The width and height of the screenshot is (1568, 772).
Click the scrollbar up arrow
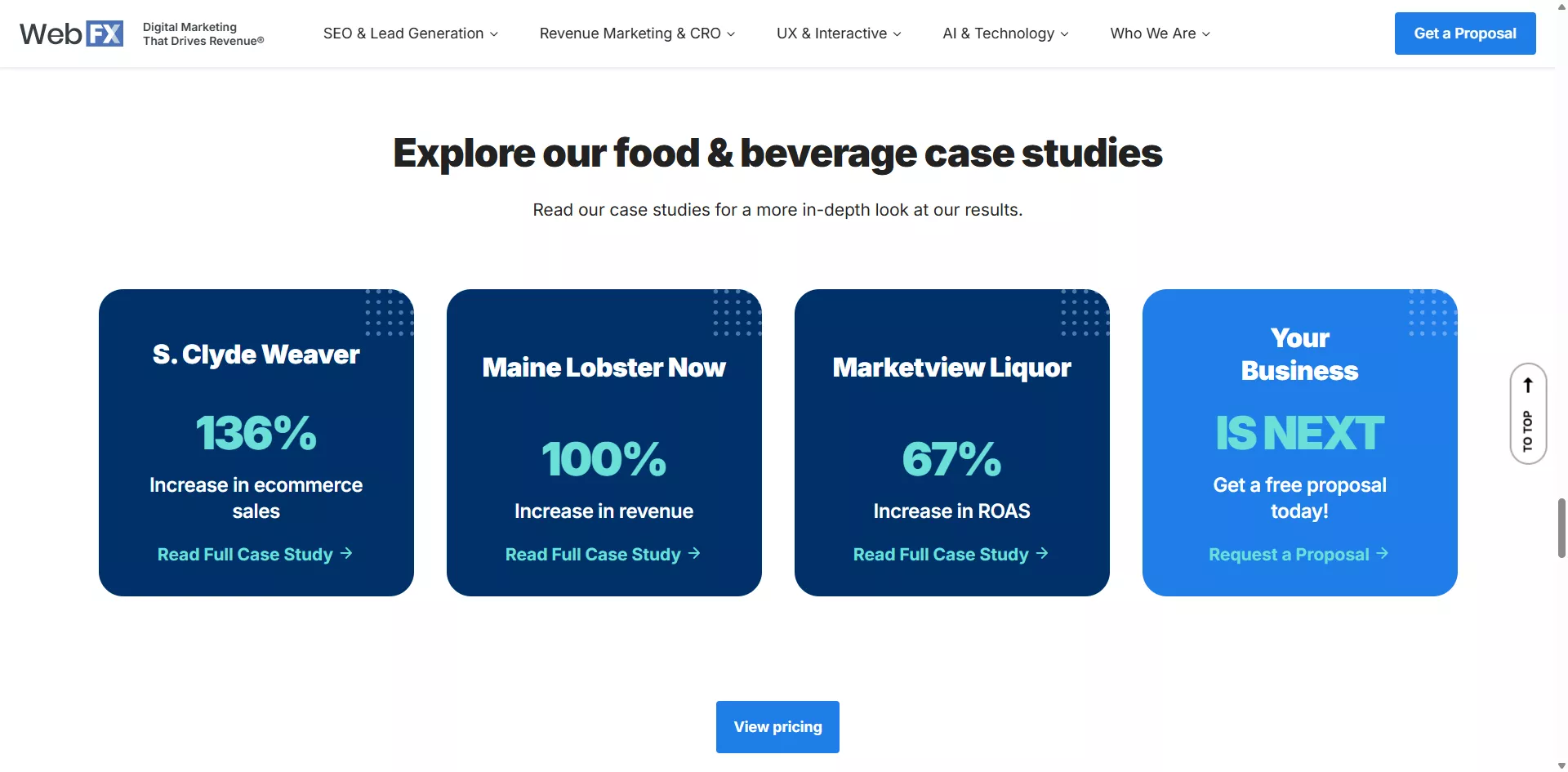tap(1560, 7)
